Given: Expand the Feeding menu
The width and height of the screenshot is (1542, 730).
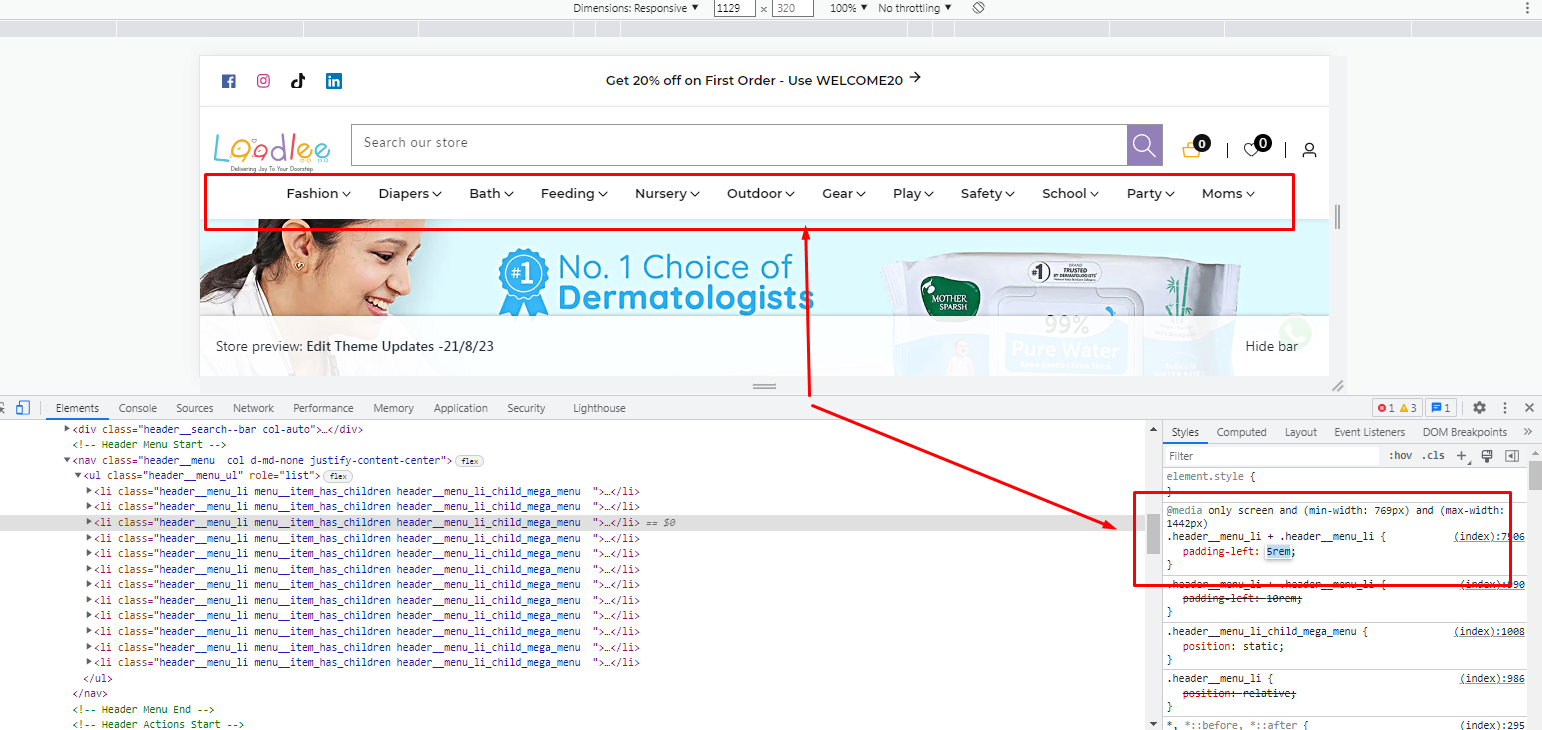Looking at the screenshot, I should point(574,194).
